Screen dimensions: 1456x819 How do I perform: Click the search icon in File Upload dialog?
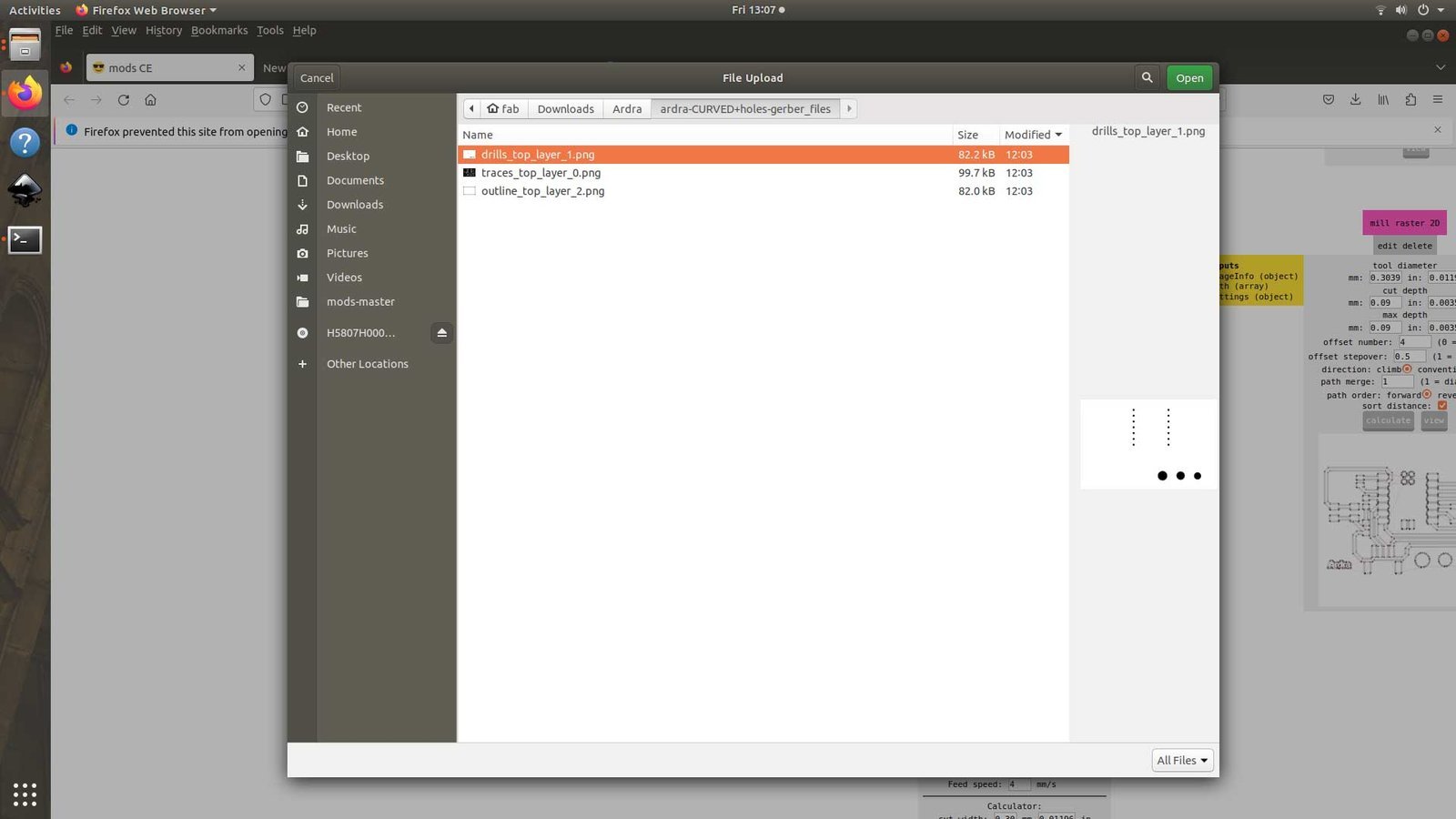pyautogui.click(x=1147, y=77)
